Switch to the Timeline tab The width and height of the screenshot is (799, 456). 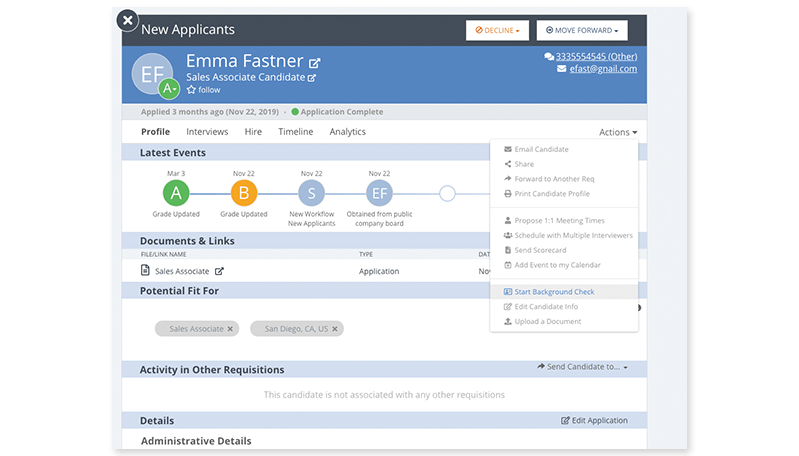click(x=296, y=131)
